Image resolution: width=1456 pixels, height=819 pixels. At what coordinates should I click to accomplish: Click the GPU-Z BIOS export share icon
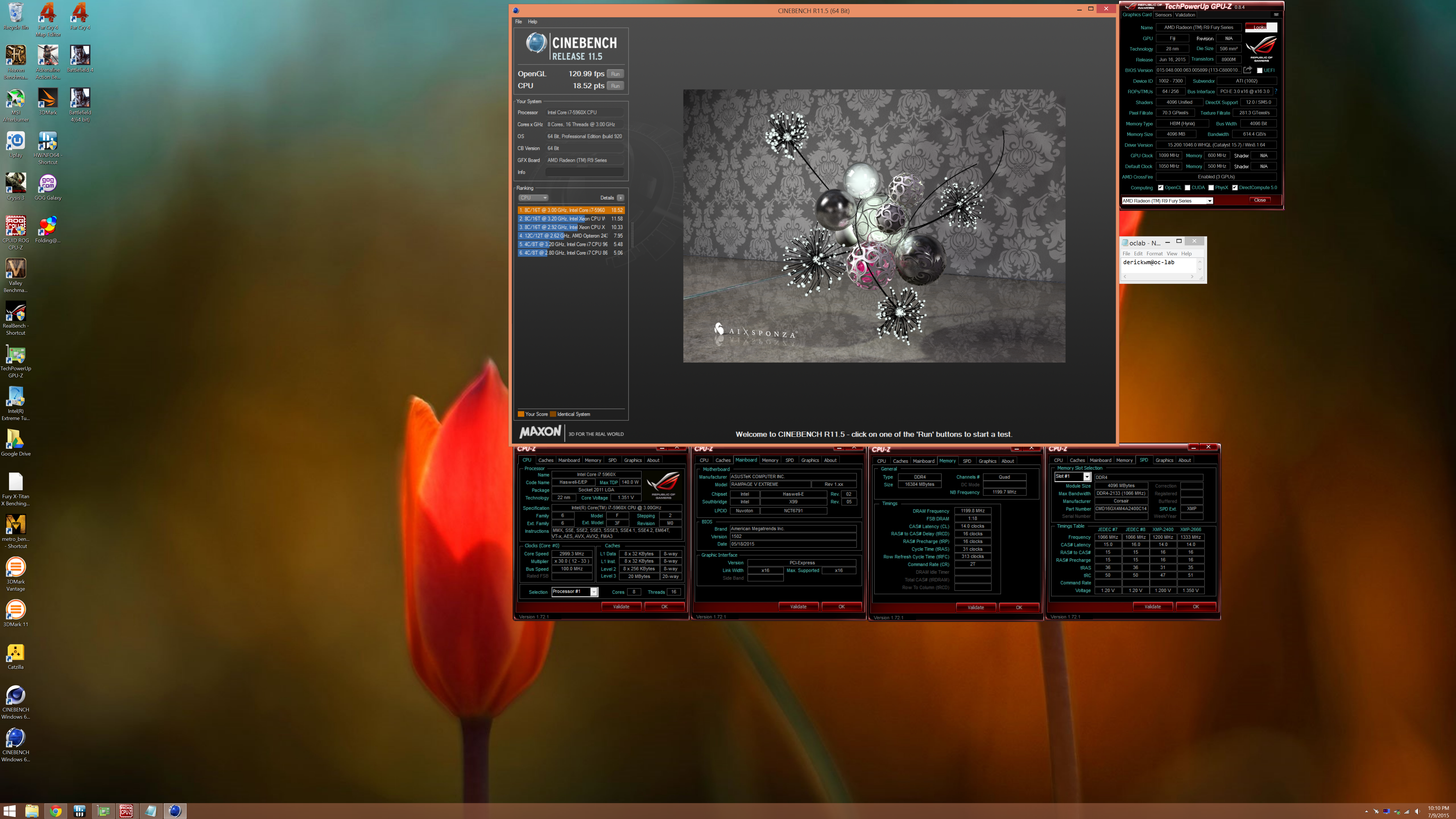click(1248, 70)
